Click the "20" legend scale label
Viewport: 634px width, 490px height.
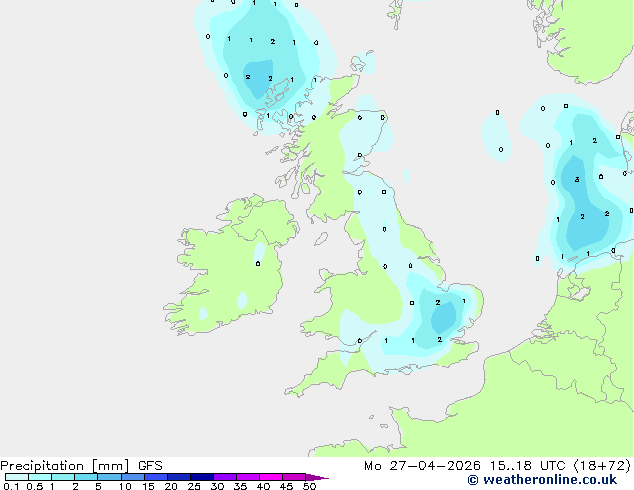click(x=171, y=486)
